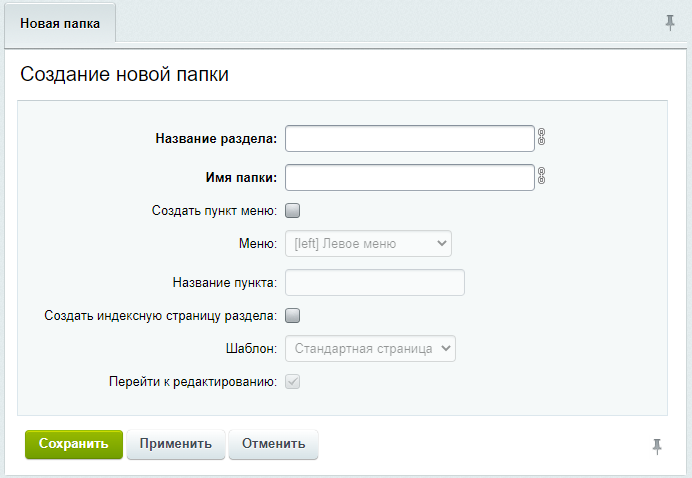The width and height of the screenshot is (692, 478).
Task: Click the Создать индексную страницу раздела label
Action: 161,316
